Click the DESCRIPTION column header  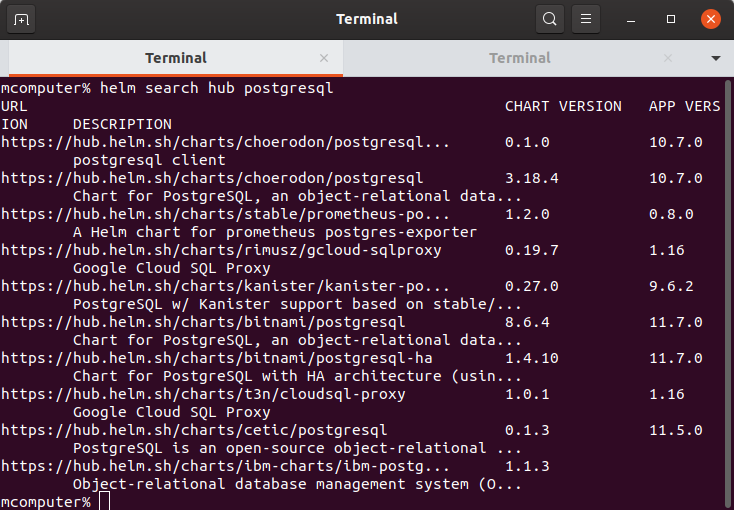pyautogui.click(x=122, y=124)
